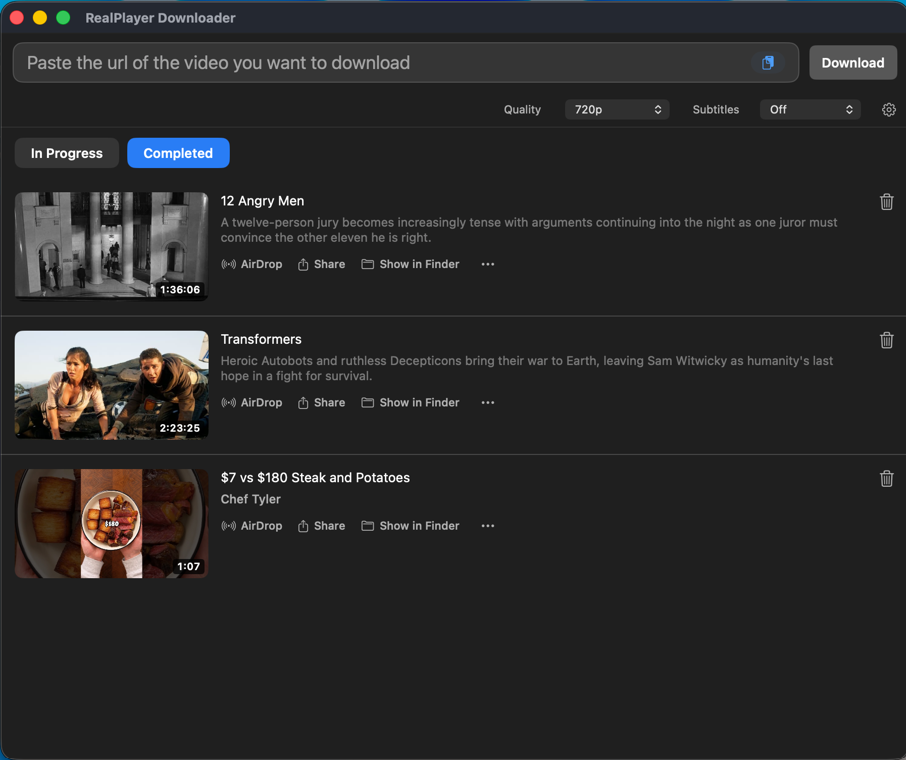Click the twelve-person jury description text

point(529,230)
